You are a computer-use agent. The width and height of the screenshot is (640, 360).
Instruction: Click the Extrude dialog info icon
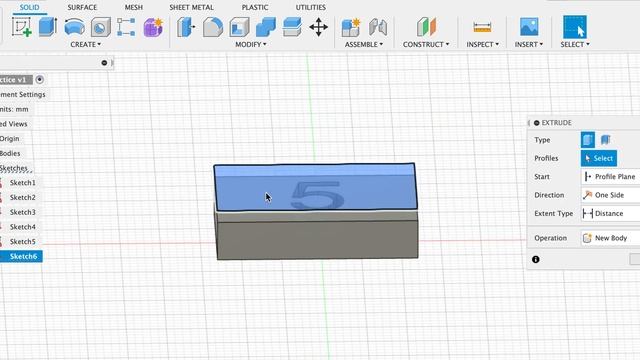click(x=536, y=259)
